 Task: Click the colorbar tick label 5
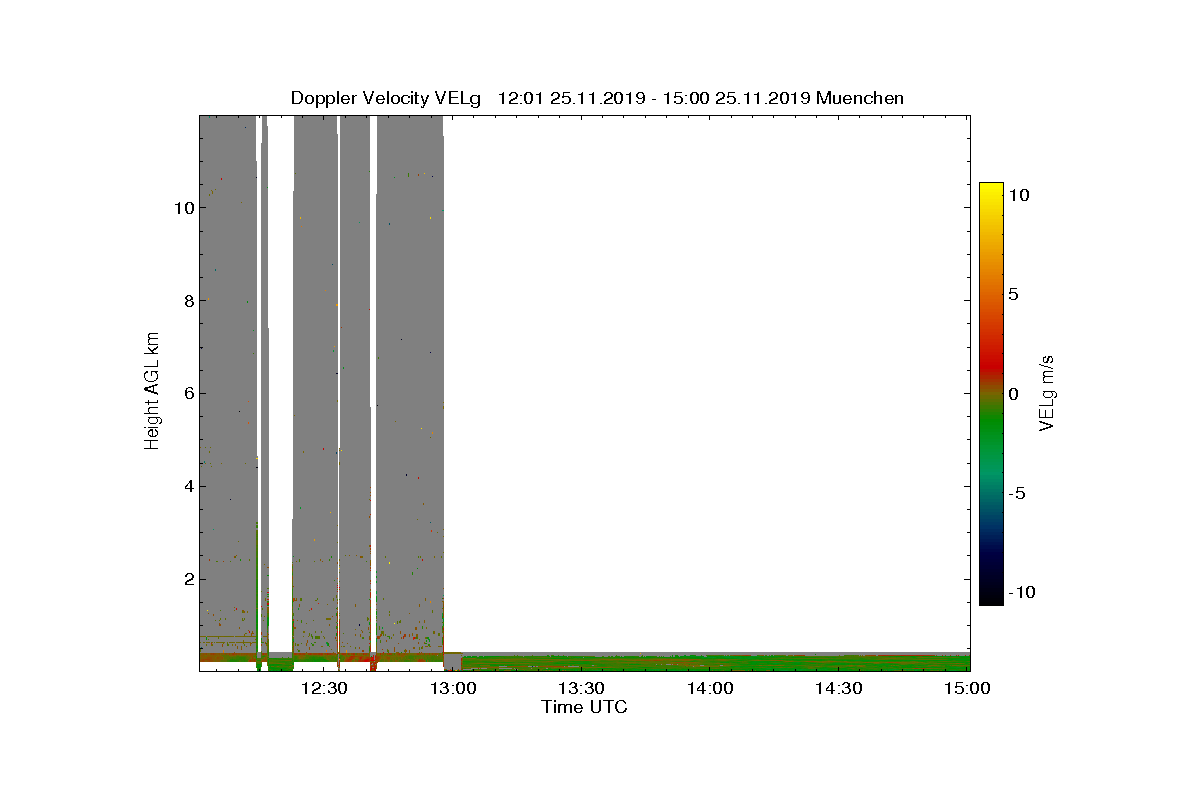(x=1014, y=294)
